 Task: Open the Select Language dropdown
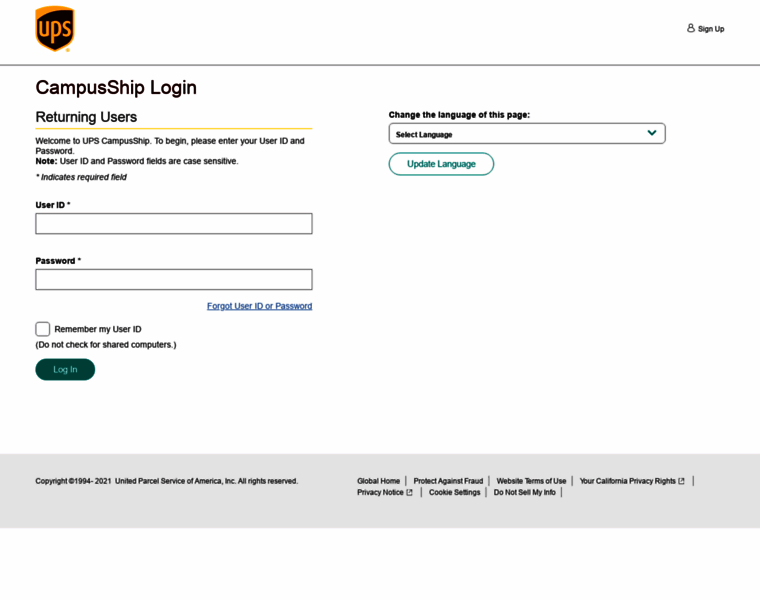pyautogui.click(x=527, y=134)
